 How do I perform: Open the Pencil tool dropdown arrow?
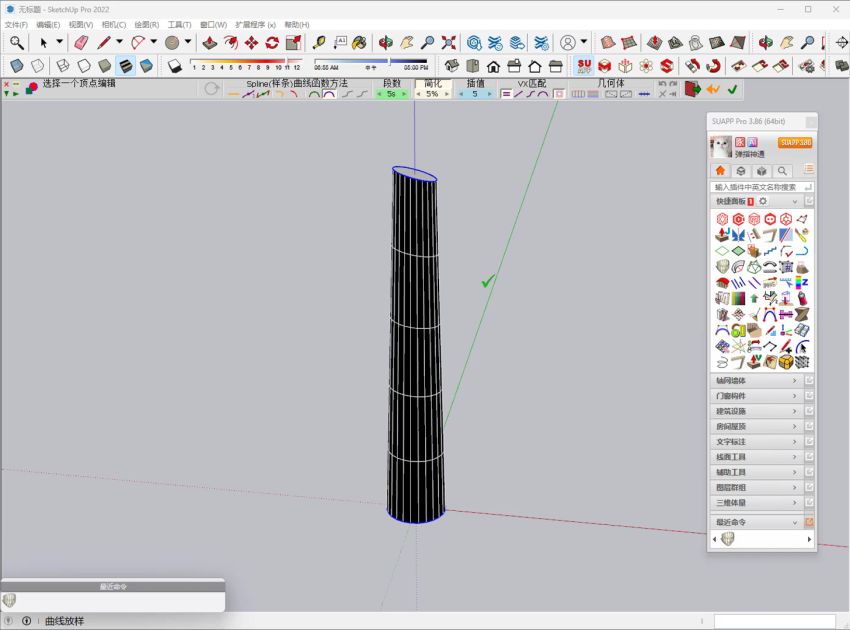click(119, 42)
